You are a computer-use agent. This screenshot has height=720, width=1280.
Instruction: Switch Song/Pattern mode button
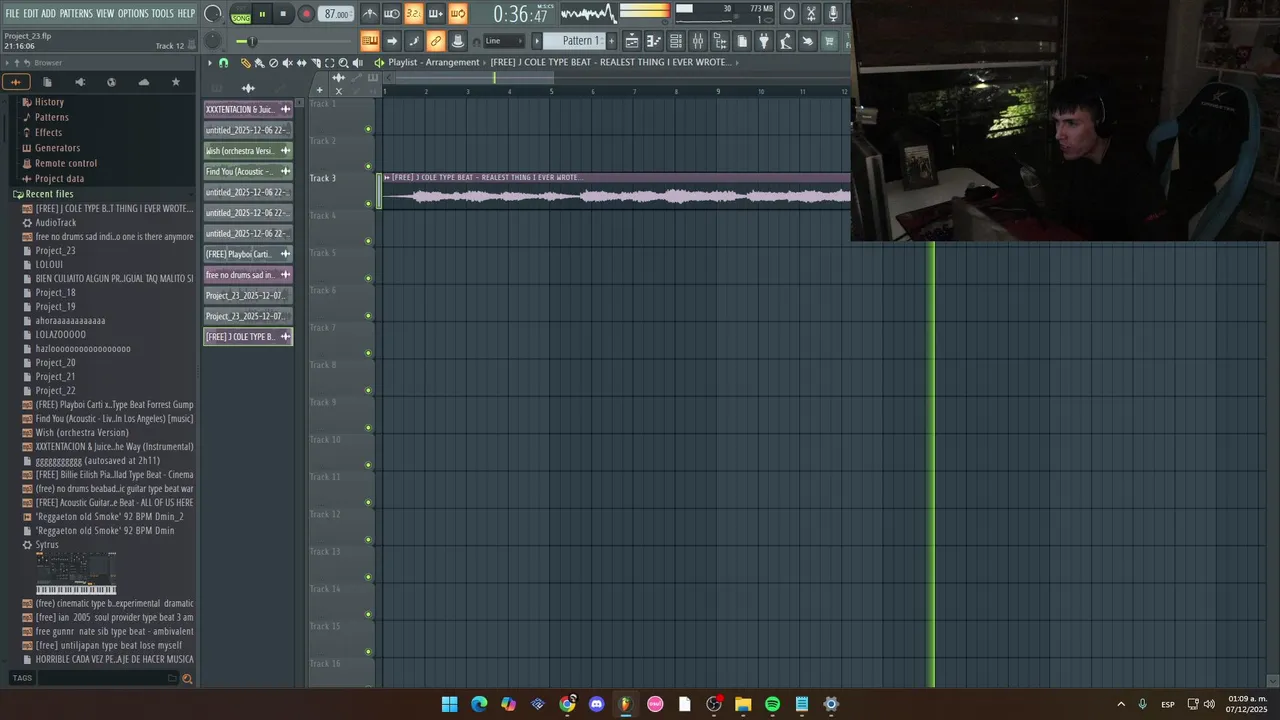(241, 14)
